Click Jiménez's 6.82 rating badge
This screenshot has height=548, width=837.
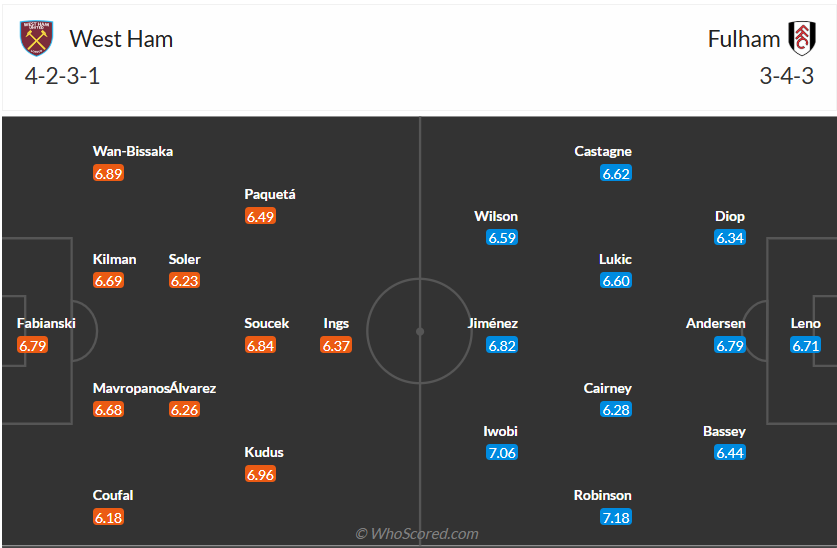tap(502, 345)
